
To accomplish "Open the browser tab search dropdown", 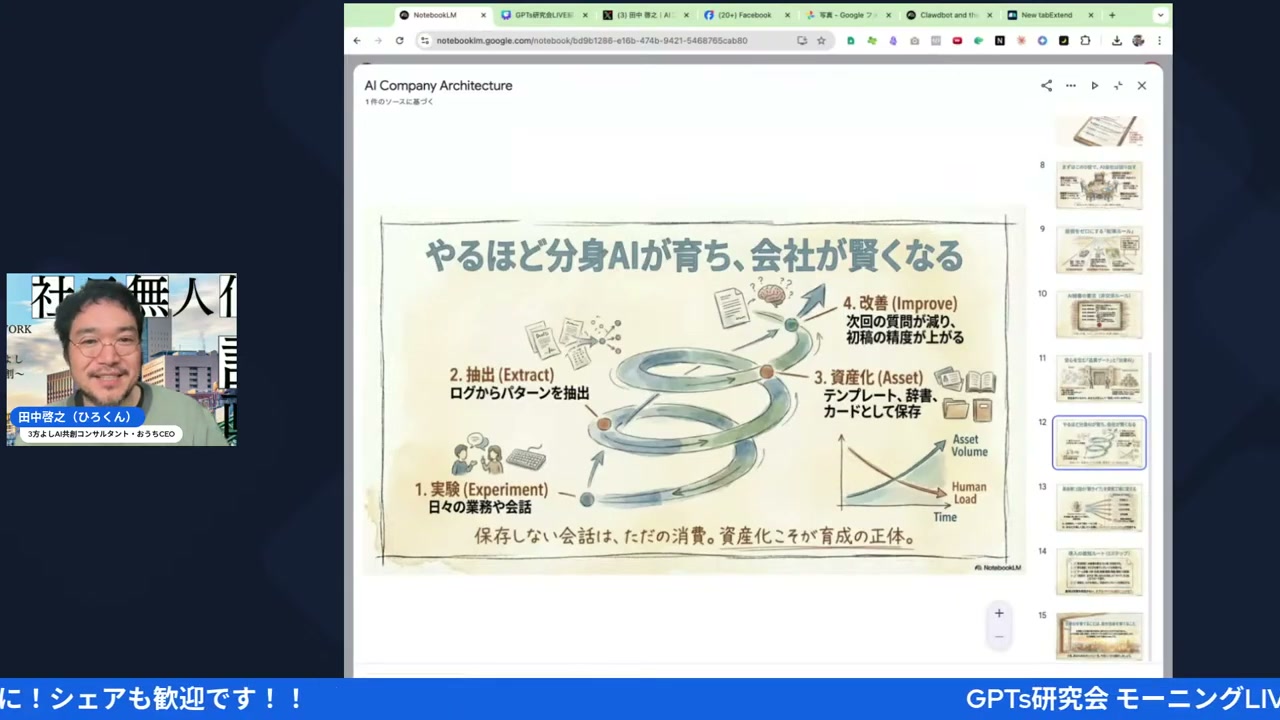I will coord(1159,15).
